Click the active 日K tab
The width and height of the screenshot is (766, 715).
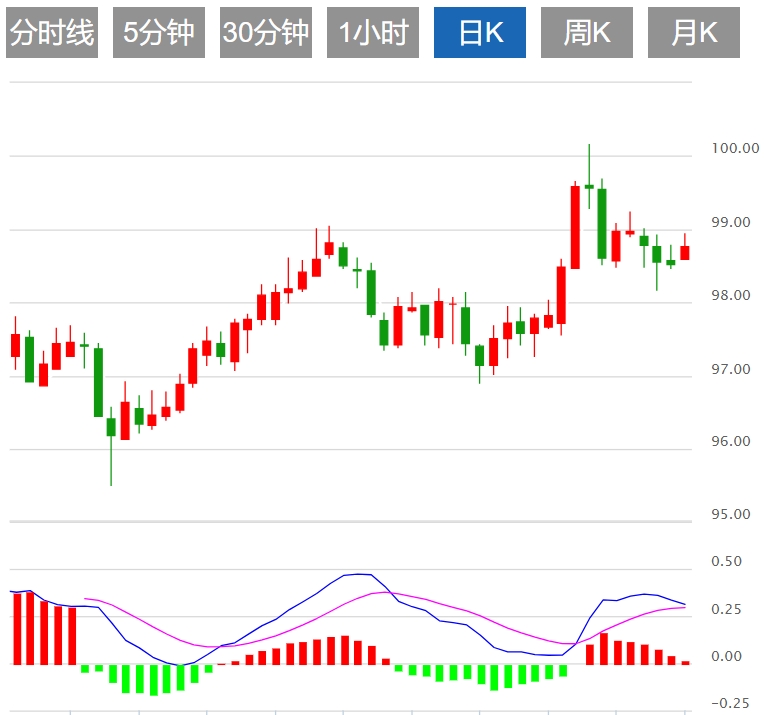click(x=480, y=32)
